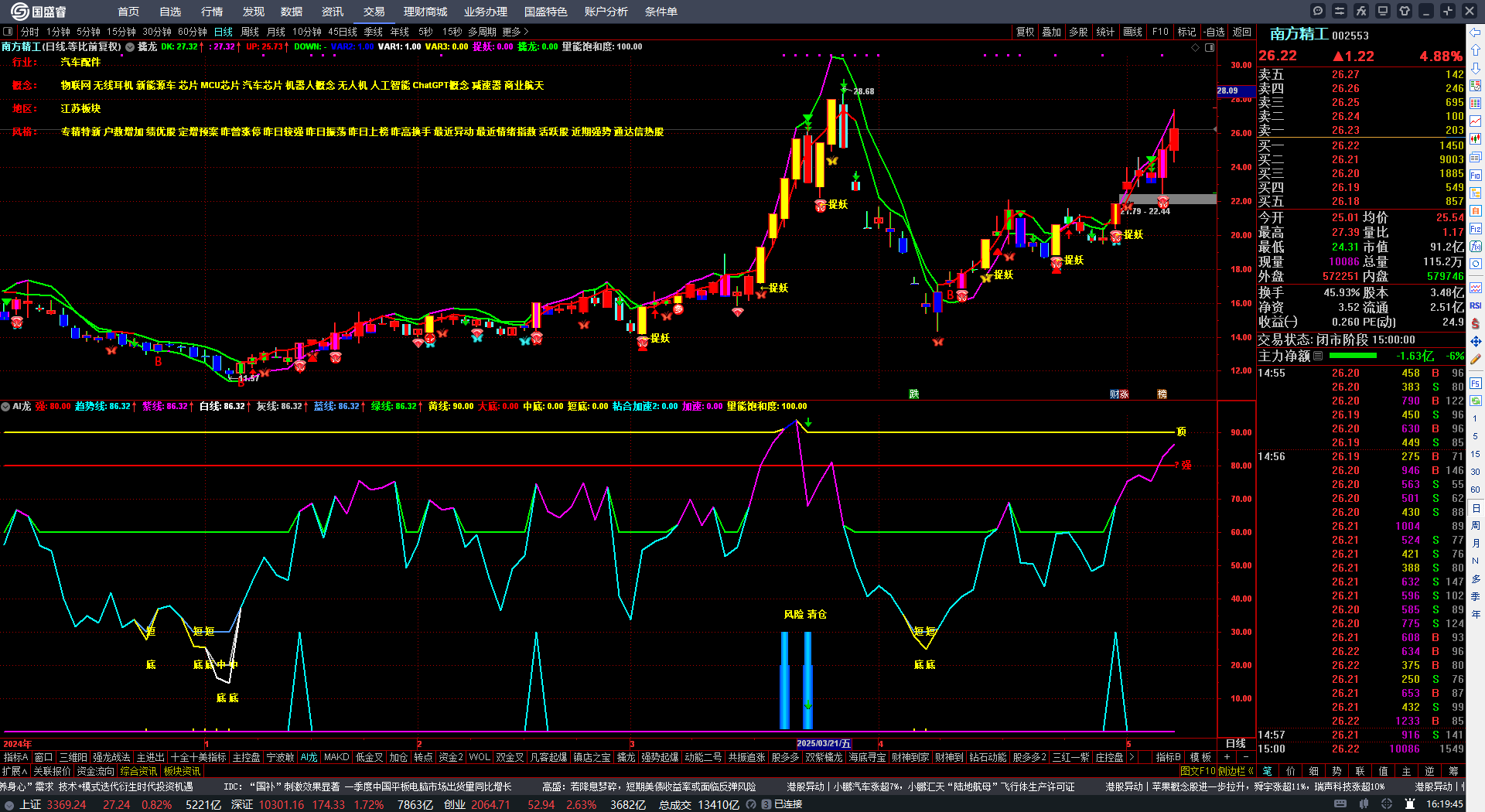Open 资金流向 capital flow tab
Viewport: 1485px width, 812px height.
[95, 771]
